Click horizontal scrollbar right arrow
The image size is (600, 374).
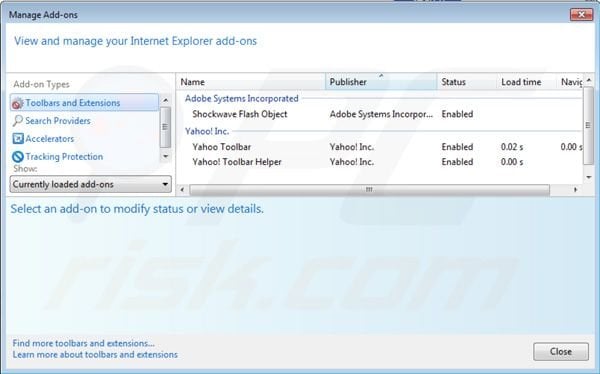pos(576,189)
